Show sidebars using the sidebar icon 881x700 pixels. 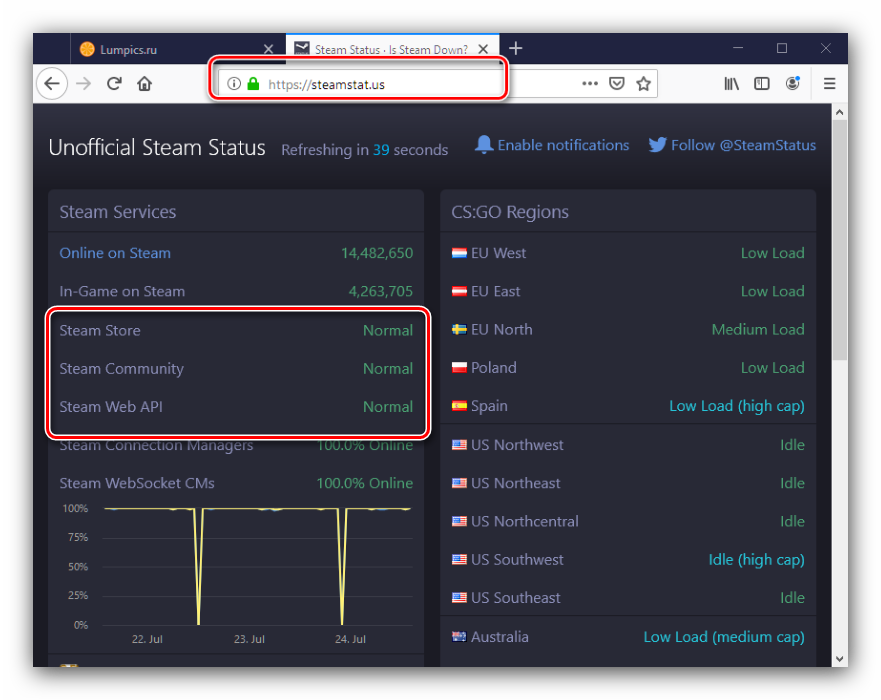(x=762, y=84)
